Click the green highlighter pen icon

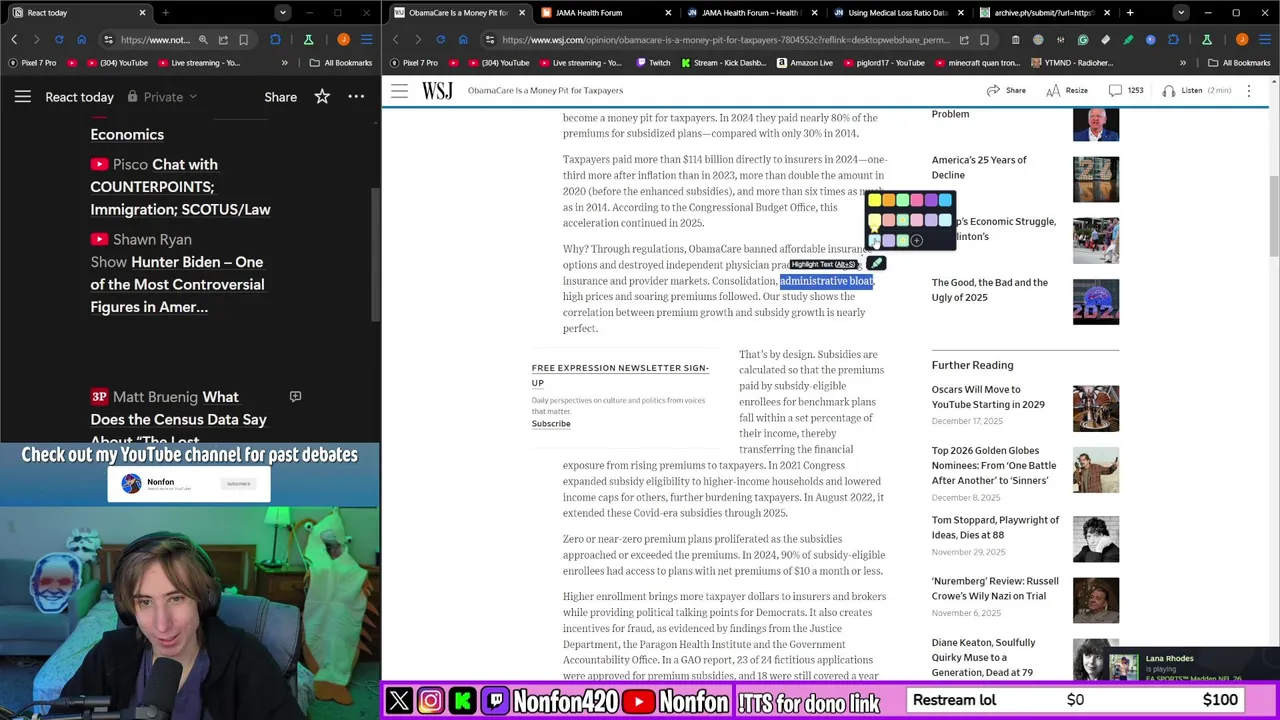click(875, 263)
